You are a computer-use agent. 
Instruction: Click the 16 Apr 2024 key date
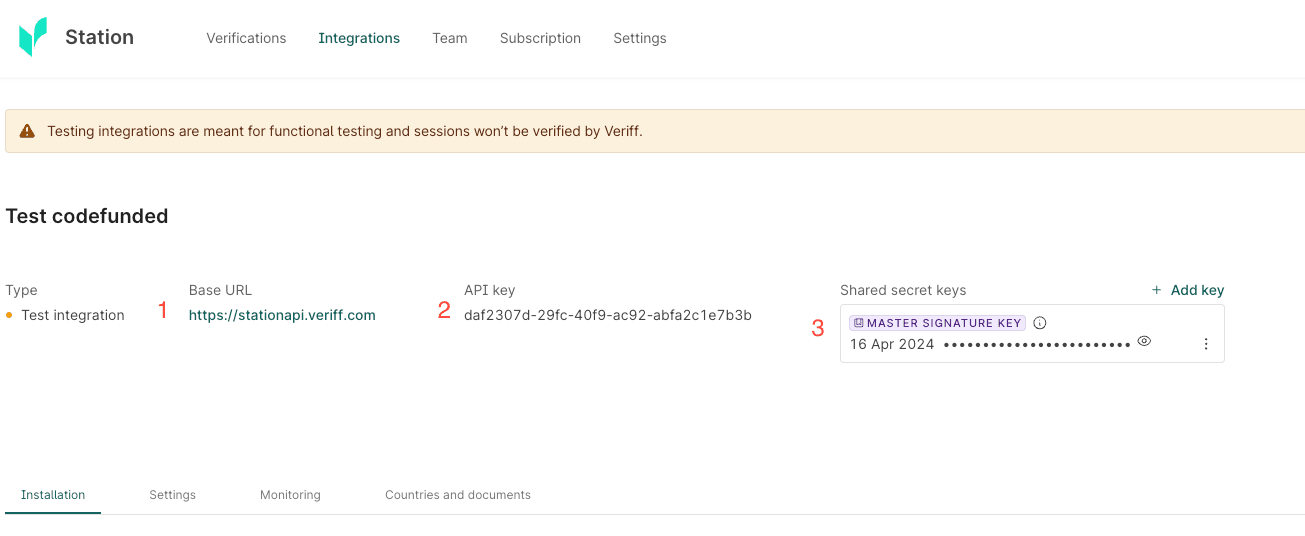coord(892,344)
